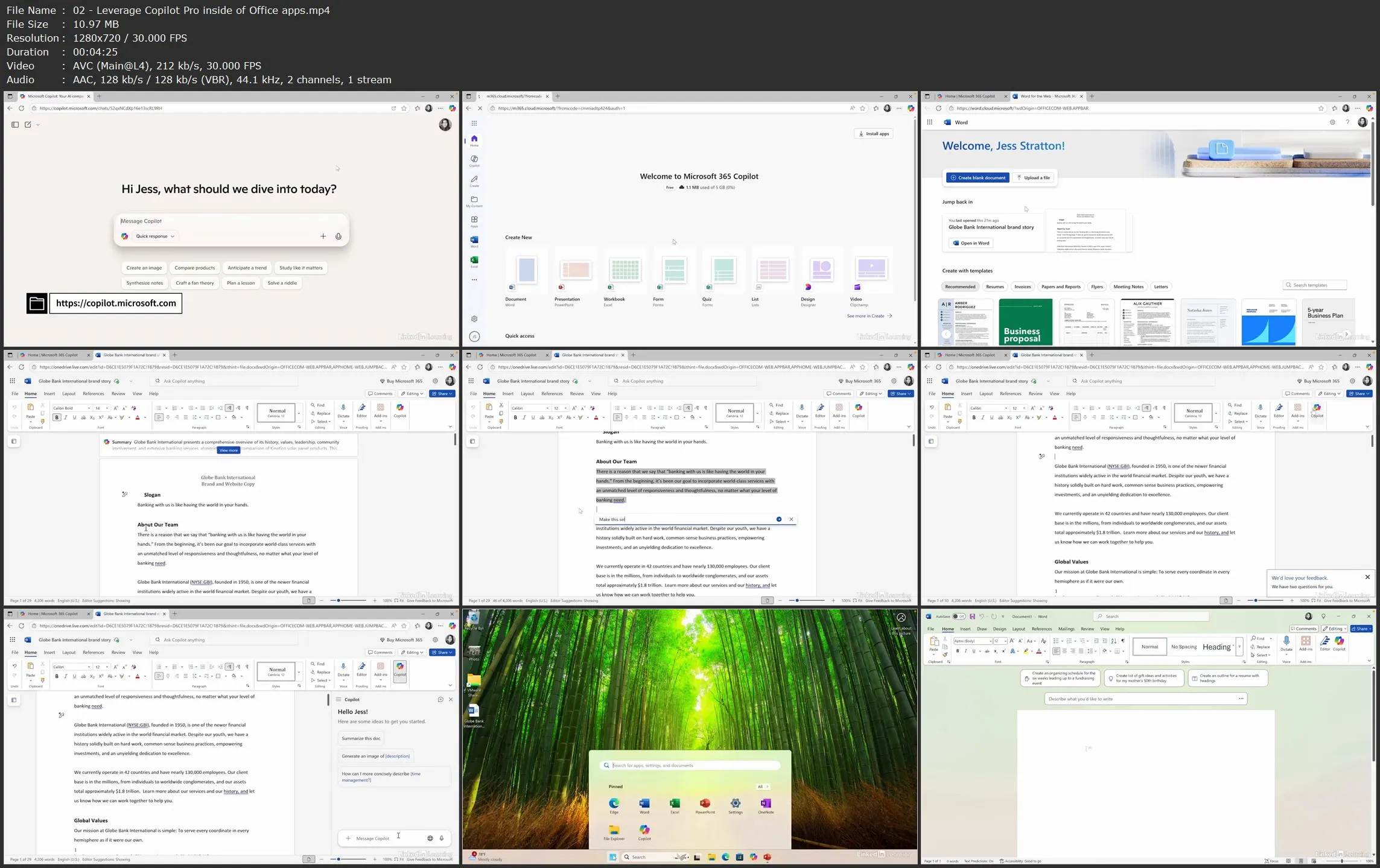This screenshot has width=1380, height=868.
Task: Toggle sidebar icon on Copilot chat page
Action: [15, 125]
